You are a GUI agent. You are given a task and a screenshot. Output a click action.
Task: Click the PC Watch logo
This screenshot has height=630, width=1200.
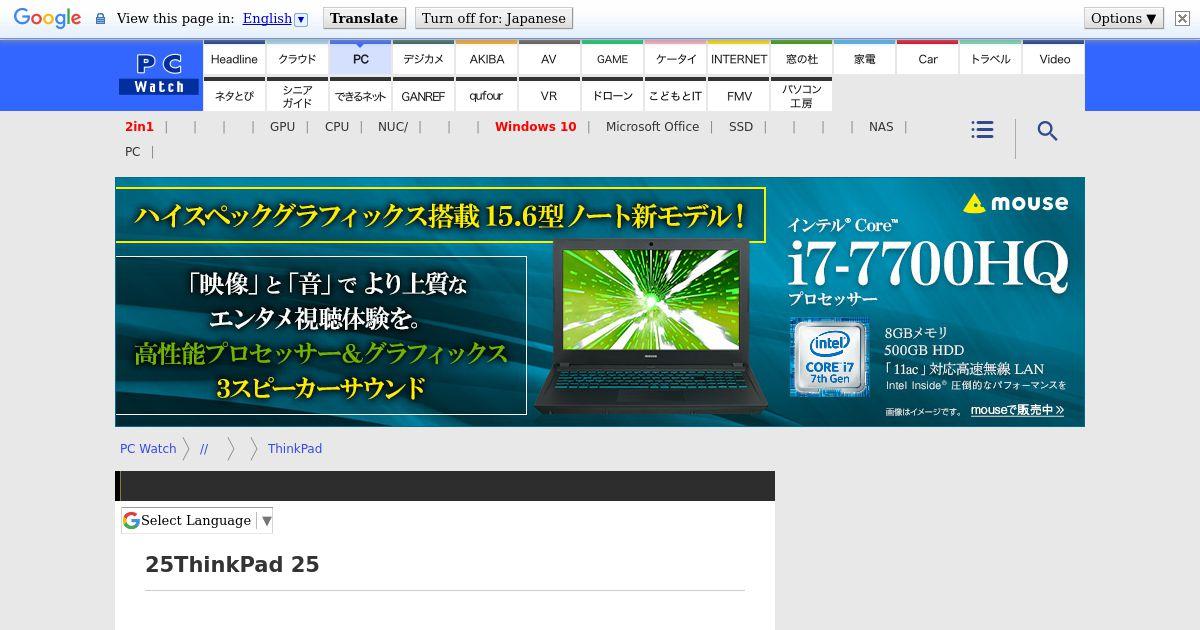pos(159,75)
